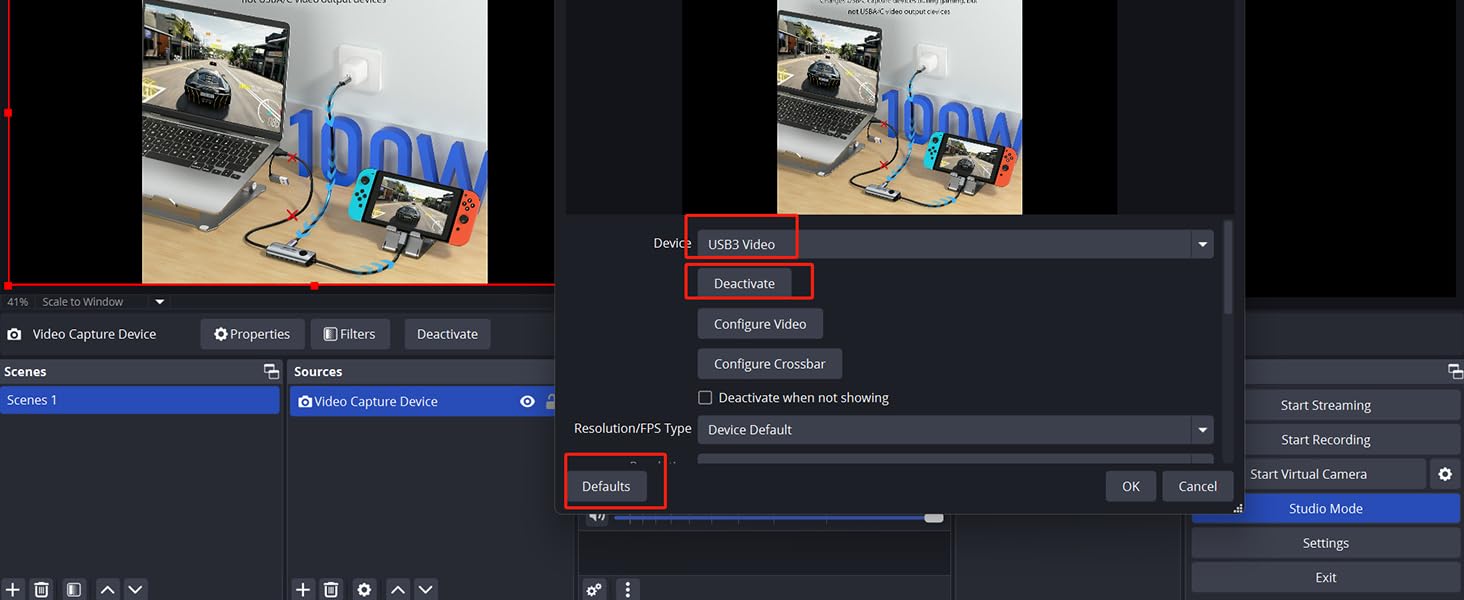
Task: Toggle Studio Mode off
Action: point(1325,508)
